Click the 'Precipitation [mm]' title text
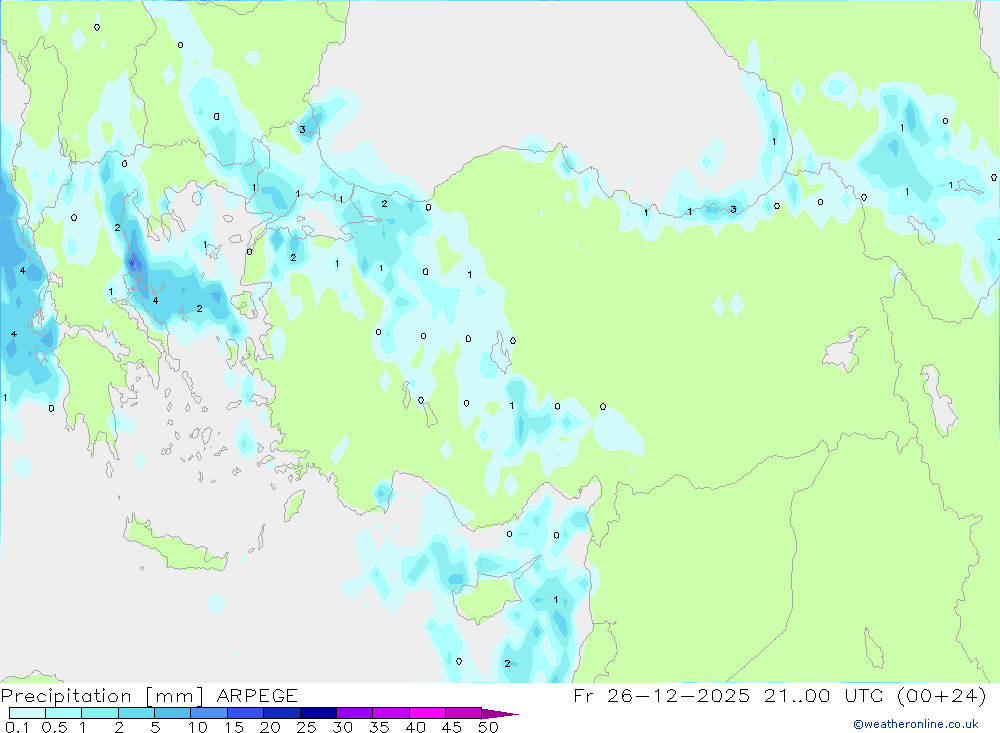The width and height of the screenshot is (1000, 733). coord(103,696)
